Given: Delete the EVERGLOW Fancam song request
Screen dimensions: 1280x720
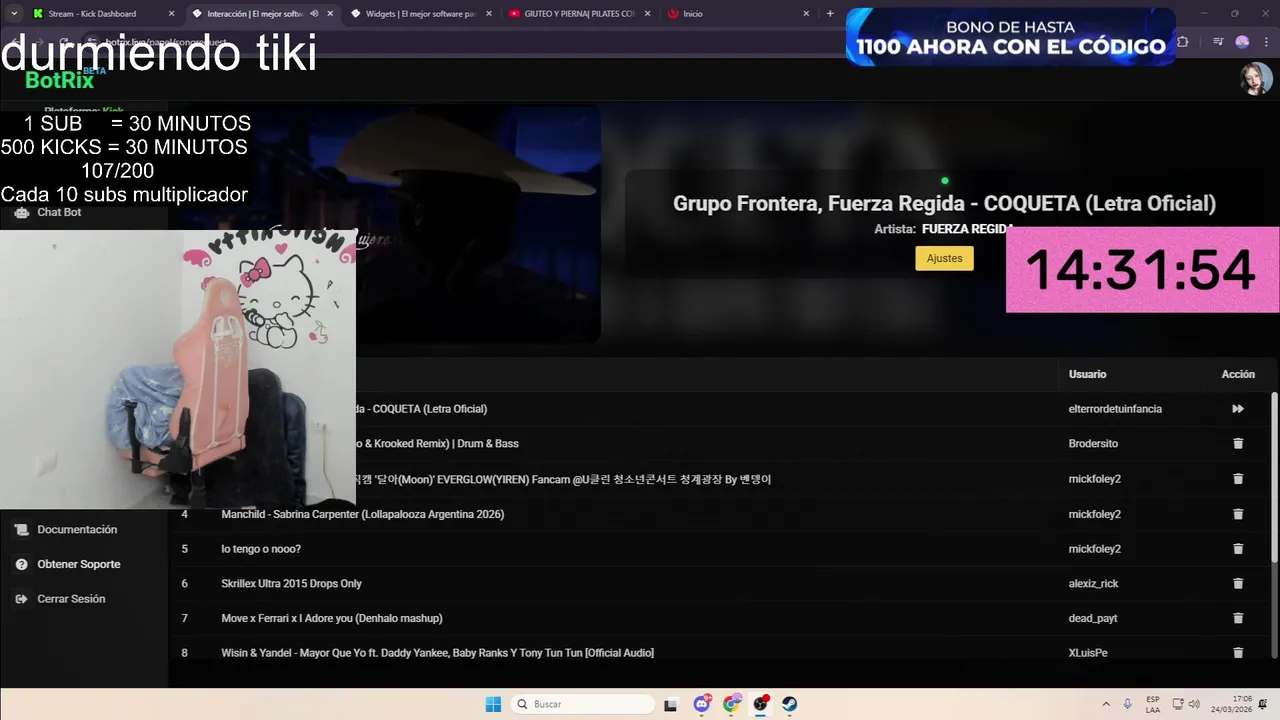Looking at the screenshot, I should pos(1238,479).
